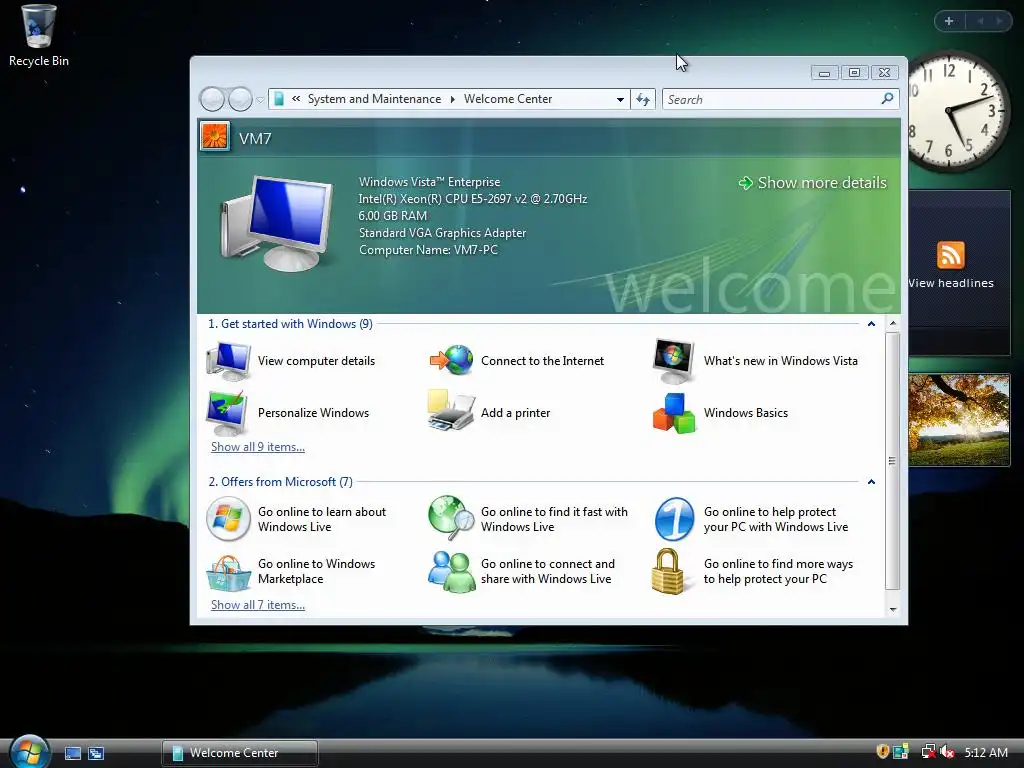Click the 2. Offers from Microsoft (7) heading
Screen dimensions: 1024x768
(x=280, y=482)
